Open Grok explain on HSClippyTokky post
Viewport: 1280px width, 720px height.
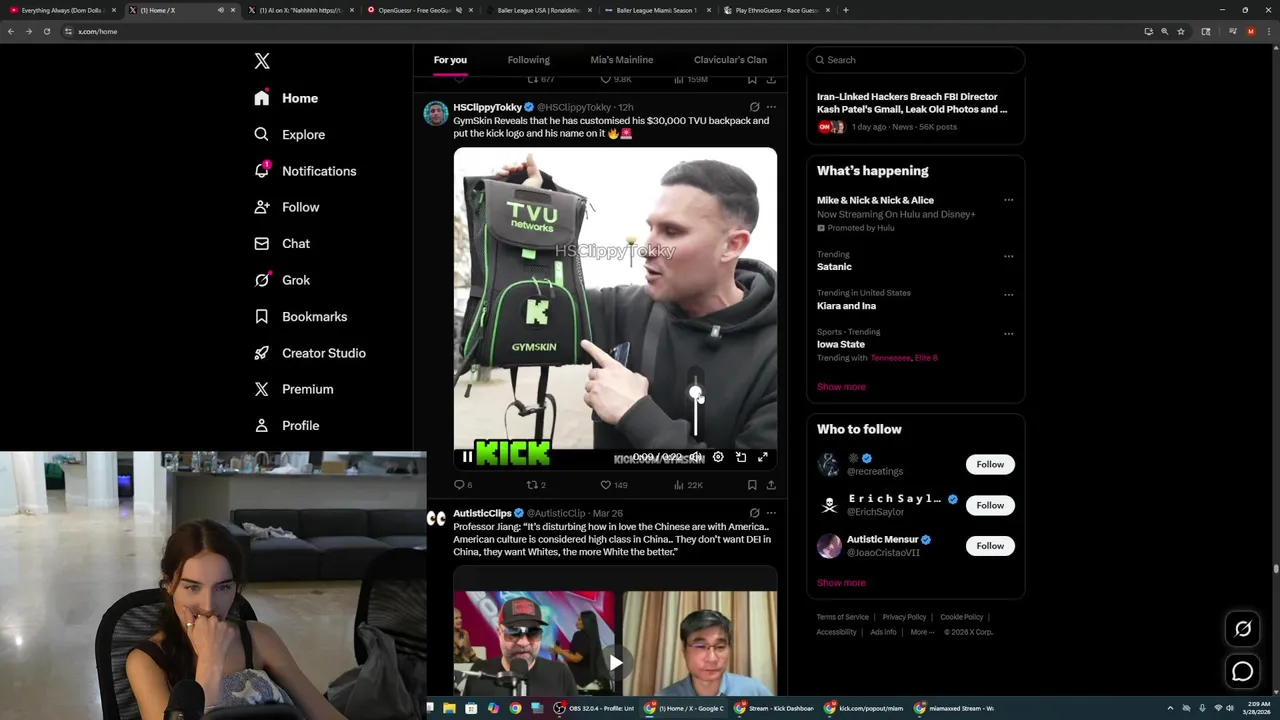click(754, 107)
